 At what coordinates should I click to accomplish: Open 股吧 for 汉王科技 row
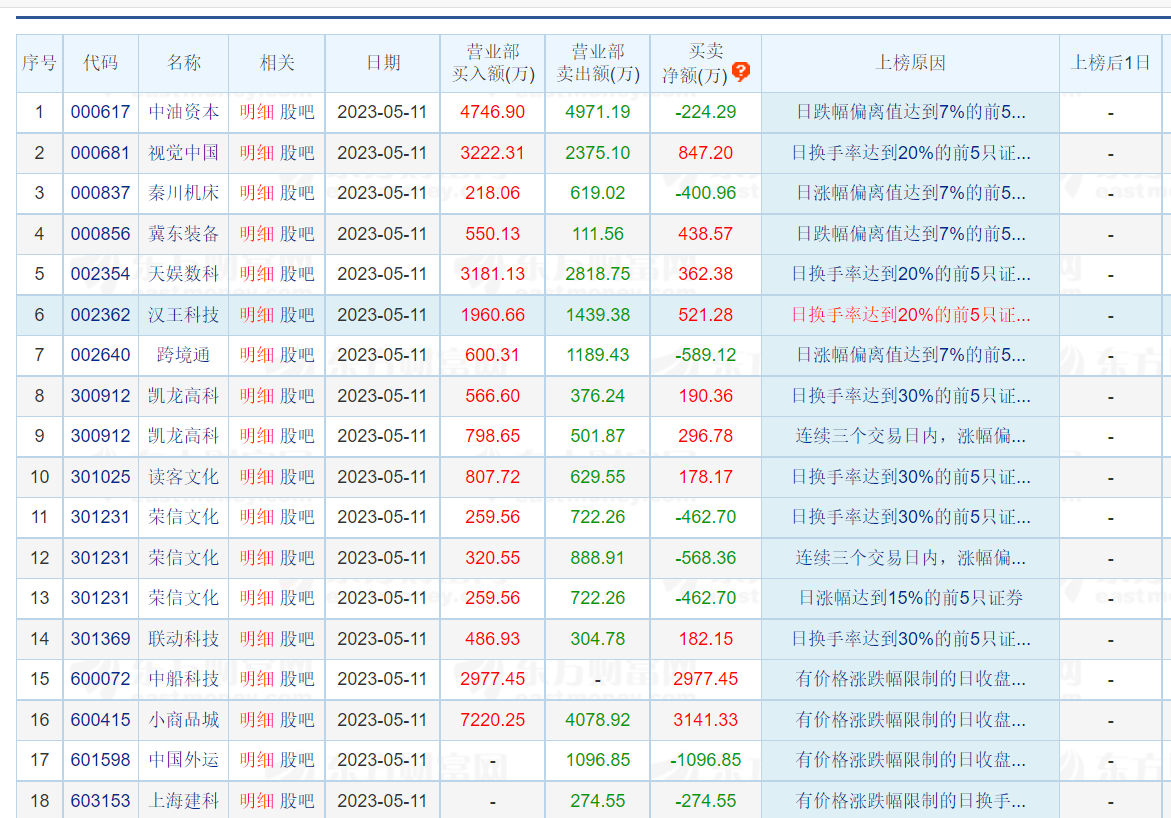pos(297,315)
